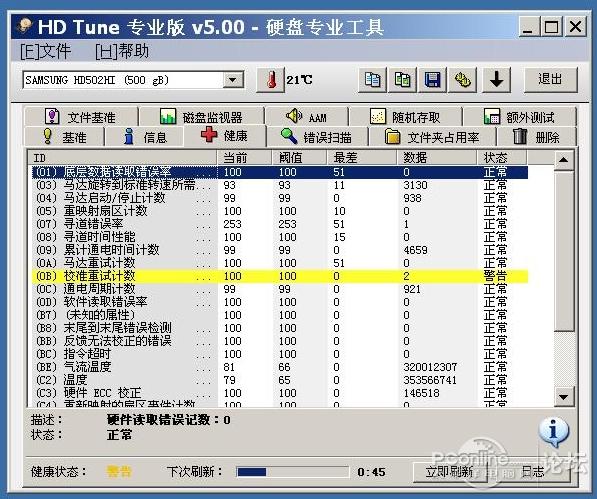
Task: Select the highlighted (0B) 校准重试计数 row
Action: click(280, 276)
